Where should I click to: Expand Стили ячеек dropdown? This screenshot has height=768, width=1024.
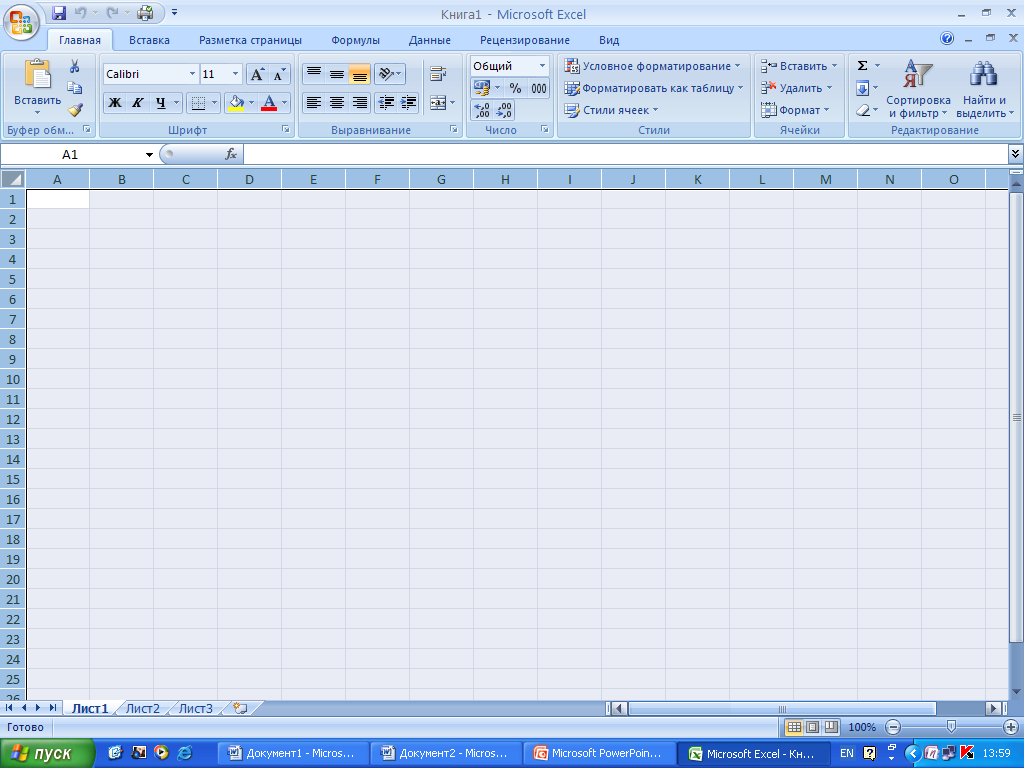(612, 110)
